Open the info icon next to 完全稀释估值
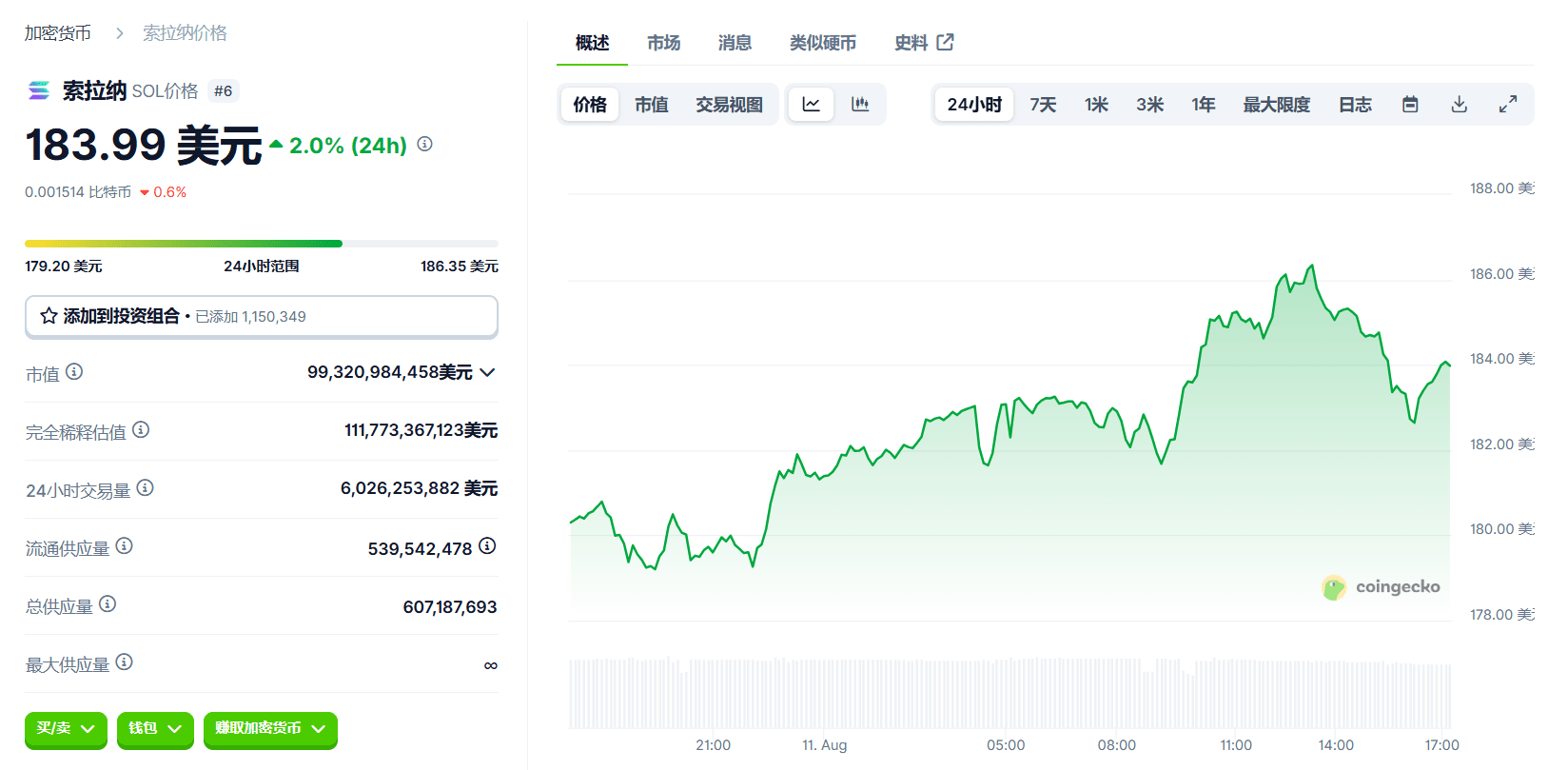The width and height of the screenshot is (1568, 770). [141, 429]
